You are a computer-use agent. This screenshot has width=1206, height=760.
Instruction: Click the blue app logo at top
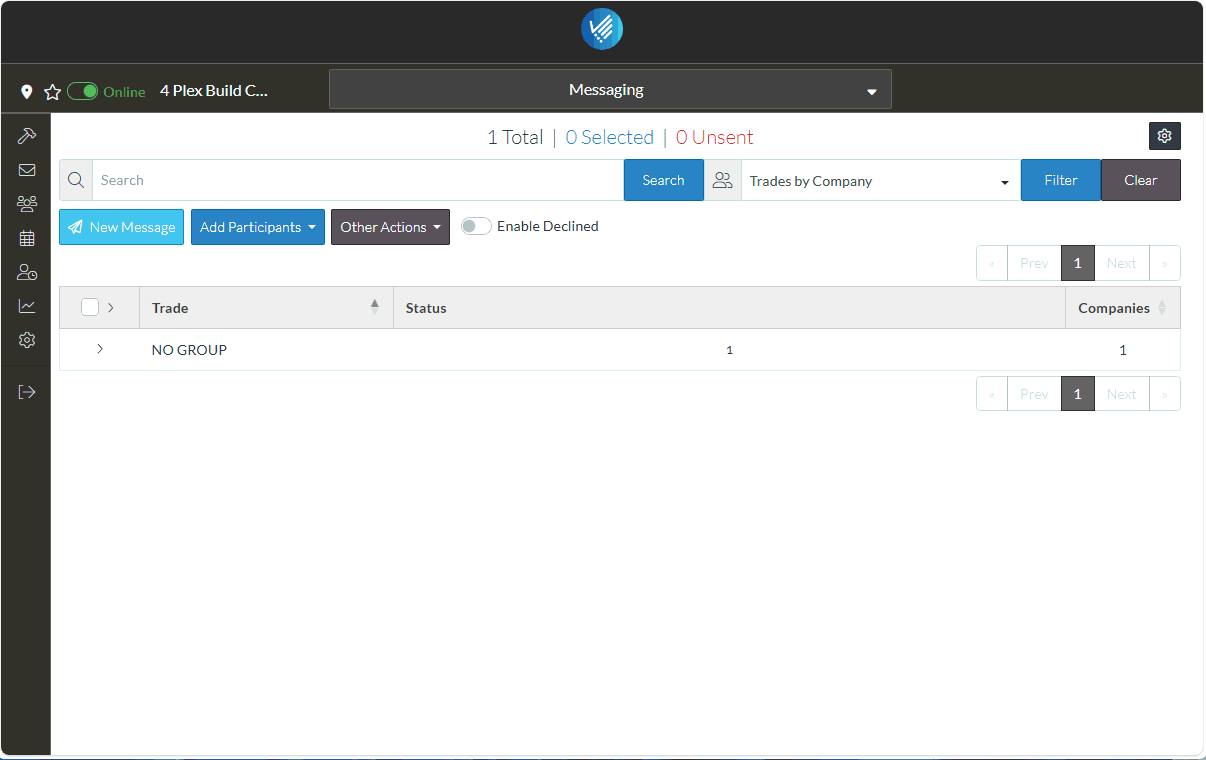click(602, 29)
